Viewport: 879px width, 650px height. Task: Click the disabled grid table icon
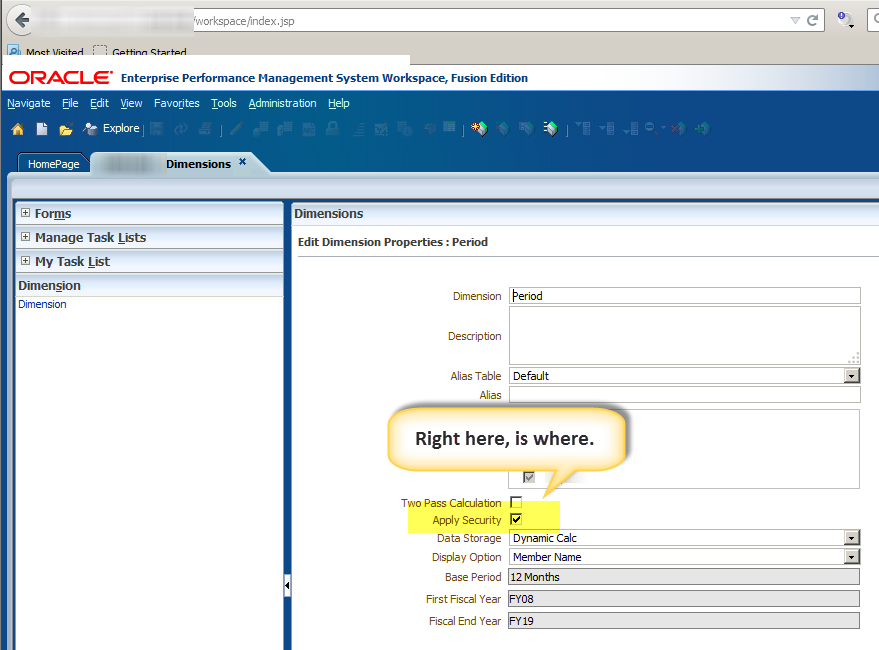[x=449, y=127]
